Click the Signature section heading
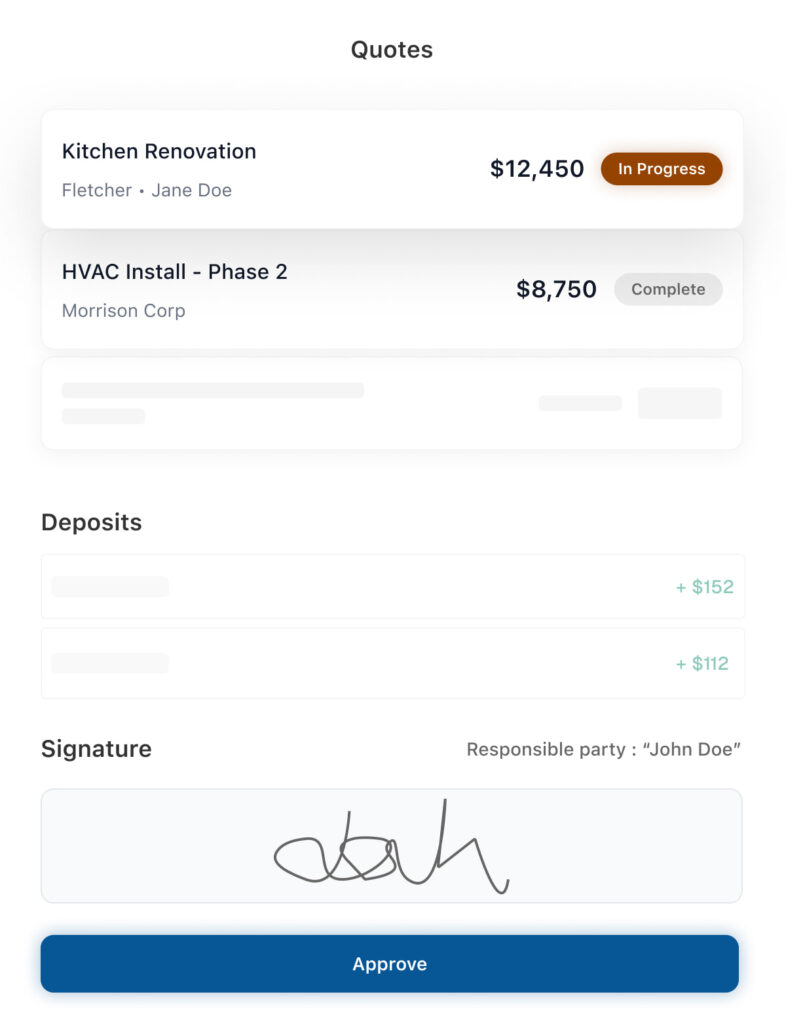 (96, 749)
